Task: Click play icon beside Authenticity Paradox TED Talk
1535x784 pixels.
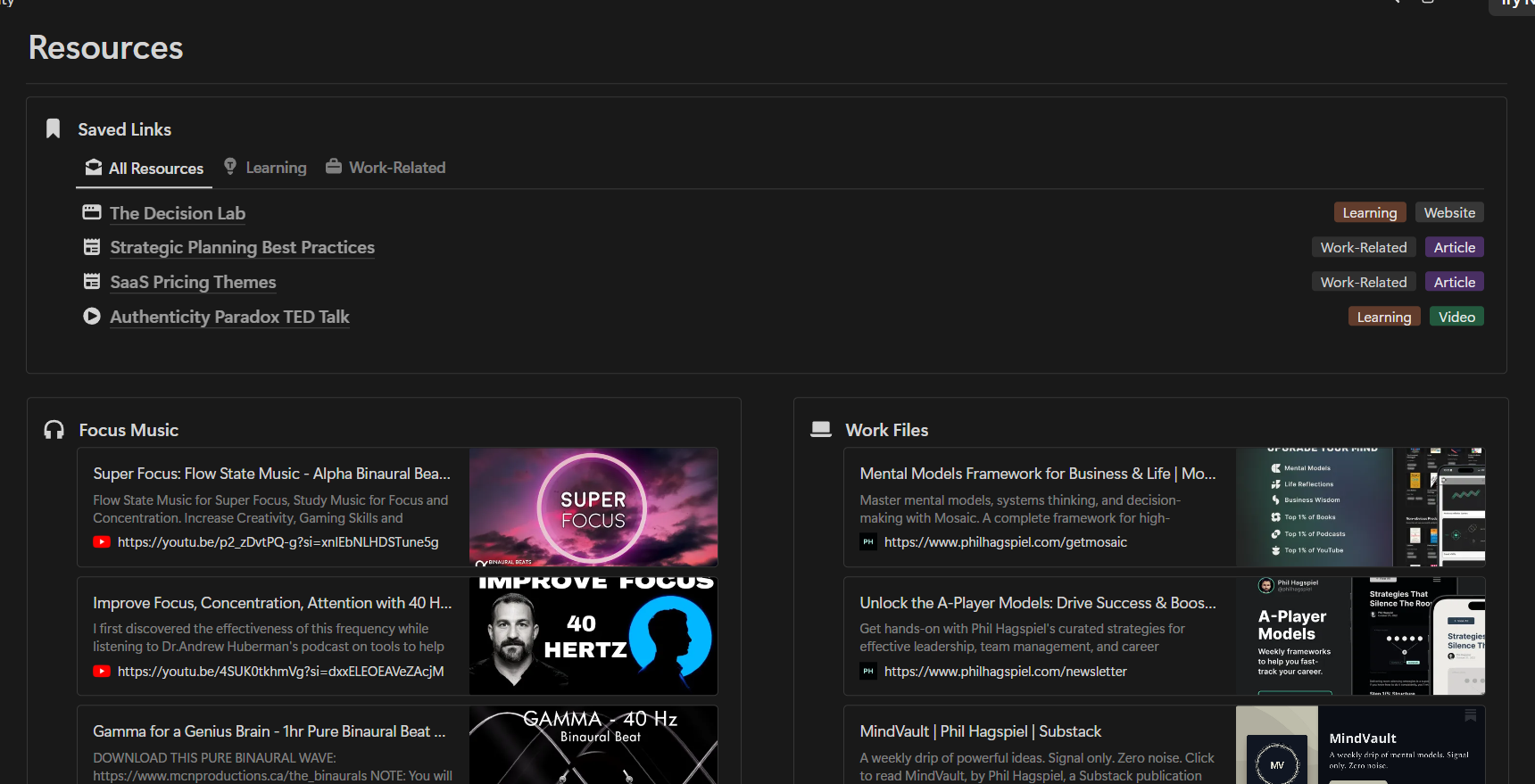Action: click(x=92, y=316)
